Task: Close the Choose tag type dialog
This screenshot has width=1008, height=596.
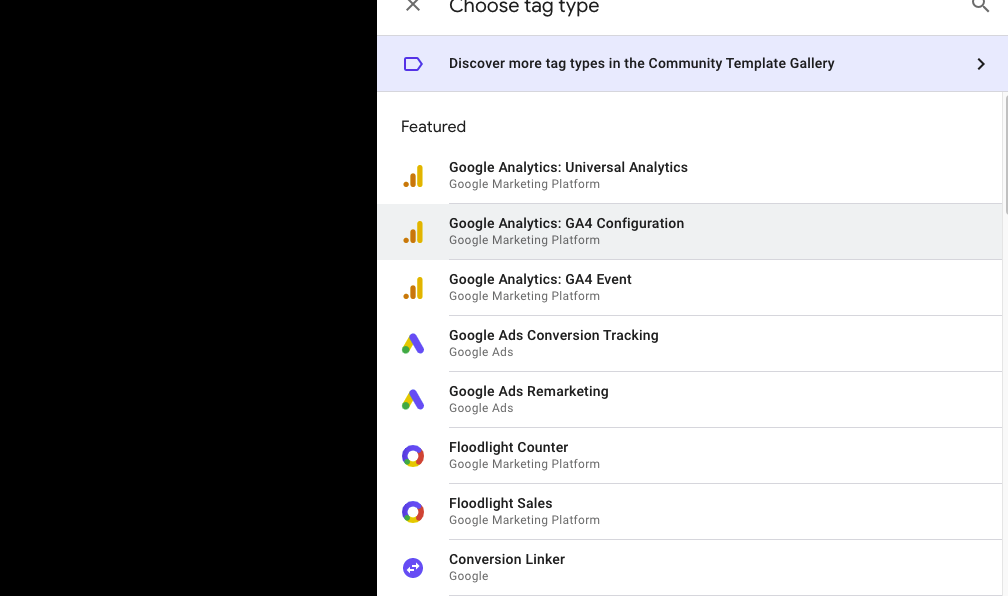Action: tap(413, 6)
